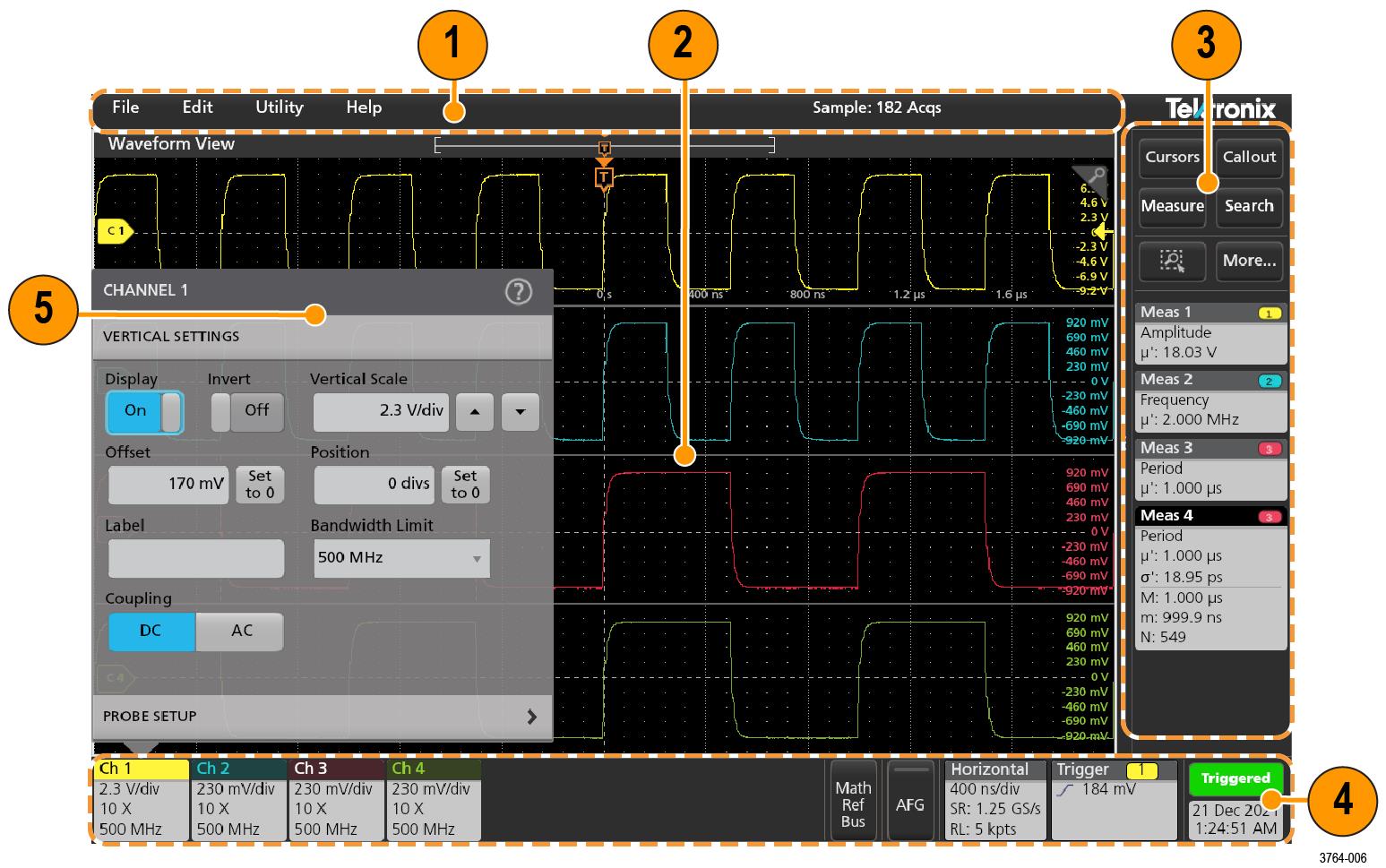Increase vertical scale with up arrow
This screenshot has width=1386, height=868.
click(x=475, y=412)
